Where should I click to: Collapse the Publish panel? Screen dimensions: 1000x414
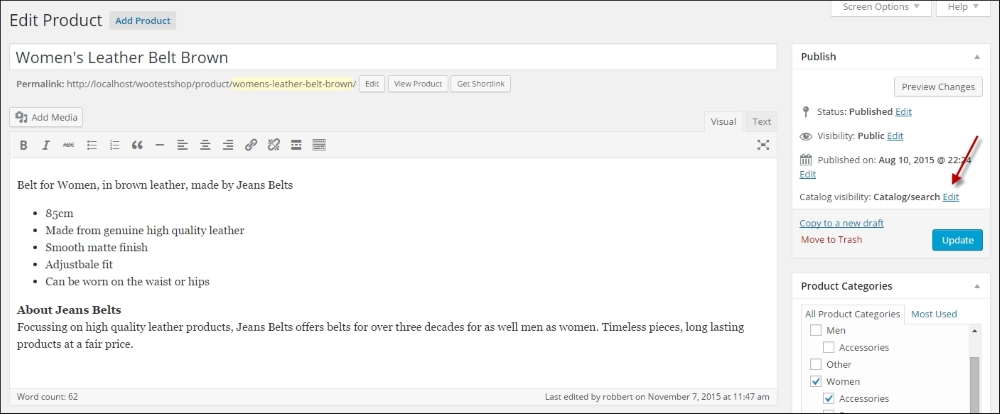976,57
